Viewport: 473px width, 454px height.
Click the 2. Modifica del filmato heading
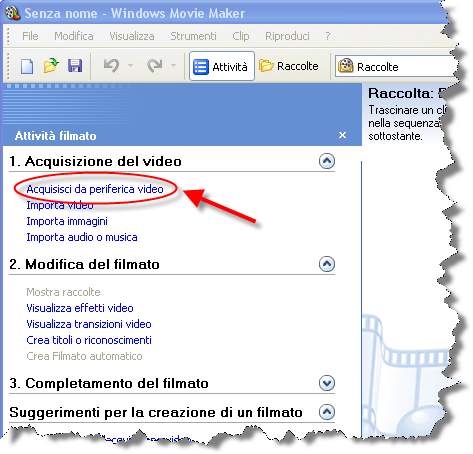pos(84,264)
